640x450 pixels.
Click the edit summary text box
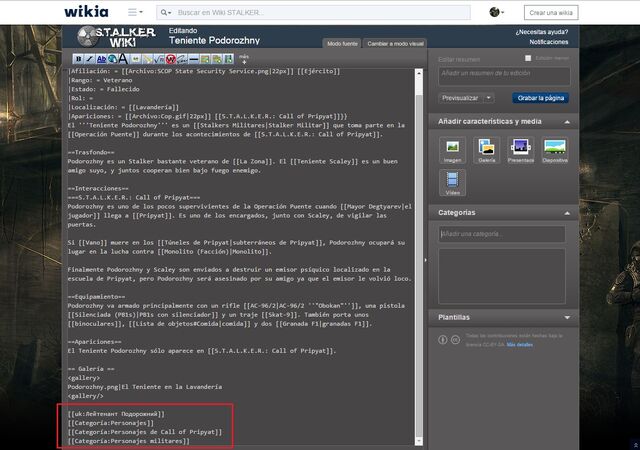[504, 76]
